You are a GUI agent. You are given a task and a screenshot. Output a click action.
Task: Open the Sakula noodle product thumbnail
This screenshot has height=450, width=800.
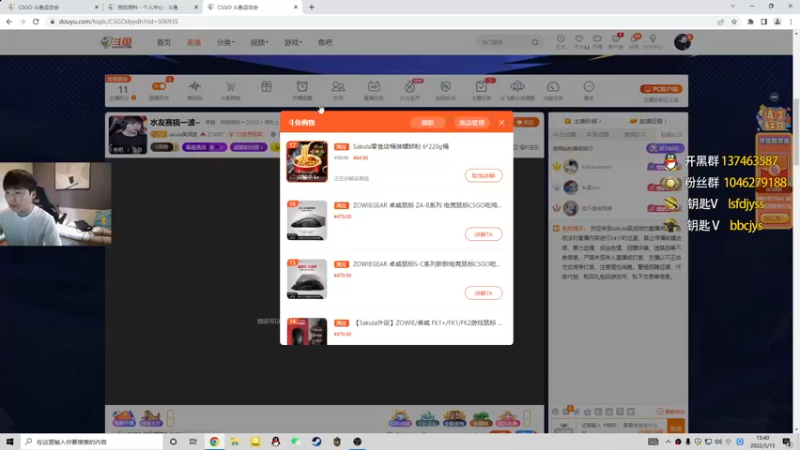click(307, 161)
